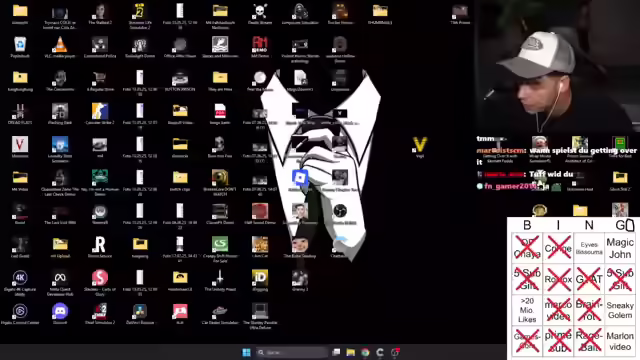Screen dimensions: 640x360
Task: Open Elgato Control Center shortcut
Action: coord(20,311)
